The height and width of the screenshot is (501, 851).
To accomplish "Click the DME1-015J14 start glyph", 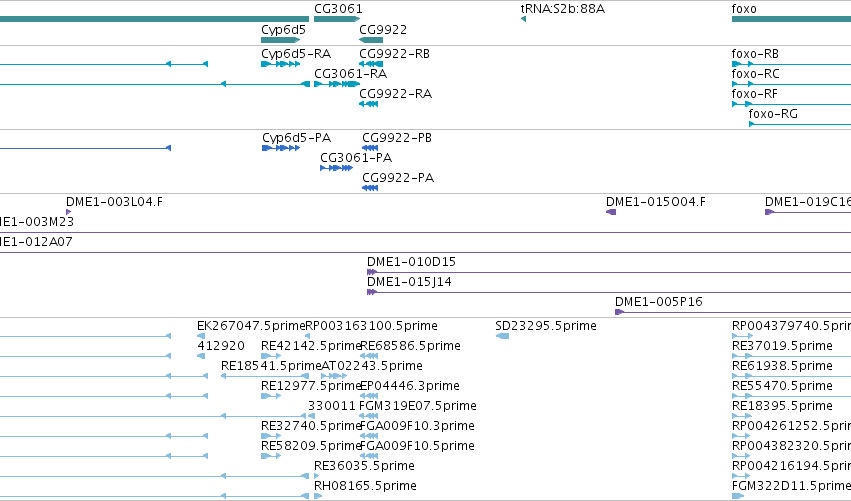I will pos(372,293).
